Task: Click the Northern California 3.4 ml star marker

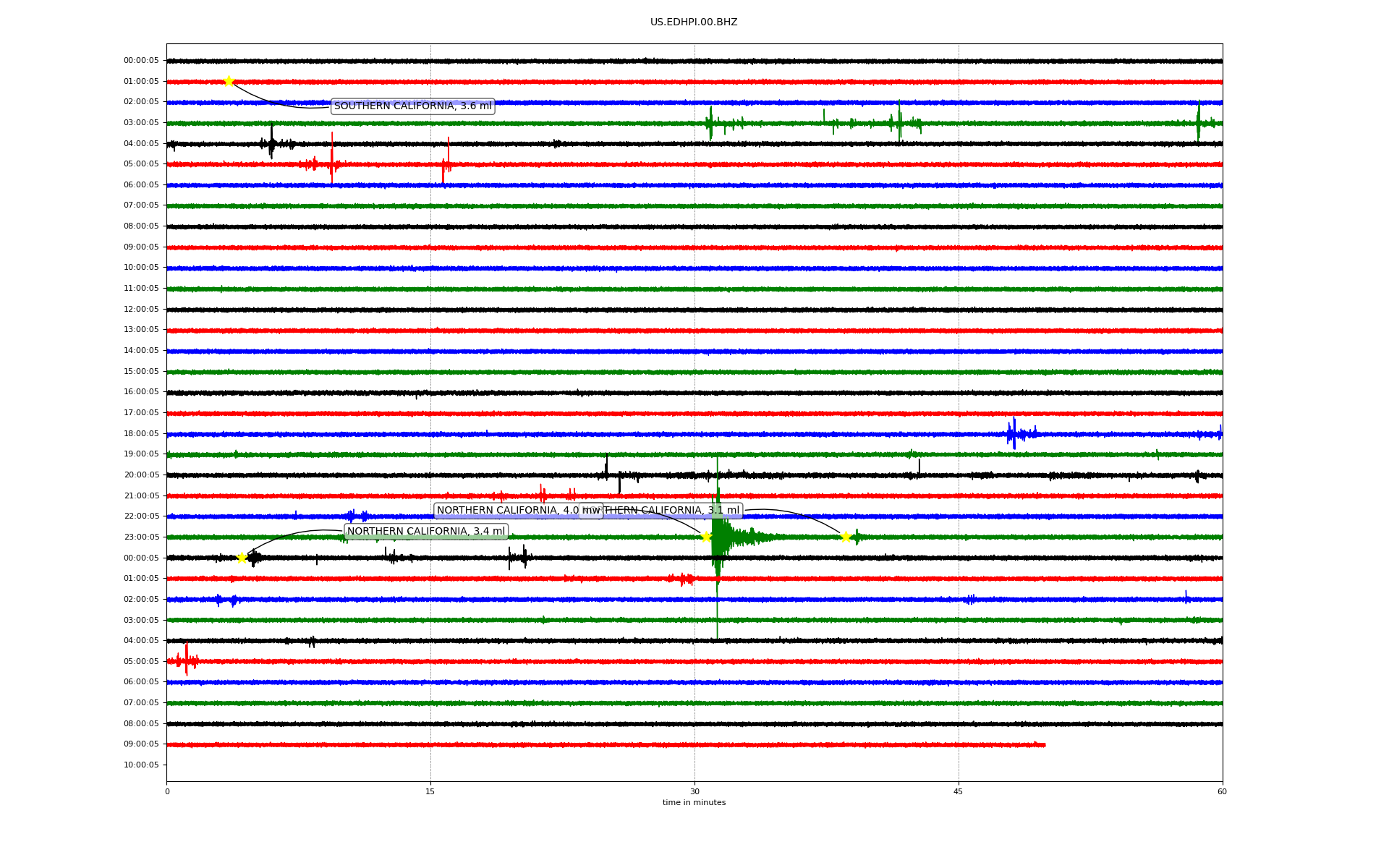Action: [x=242, y=558]
